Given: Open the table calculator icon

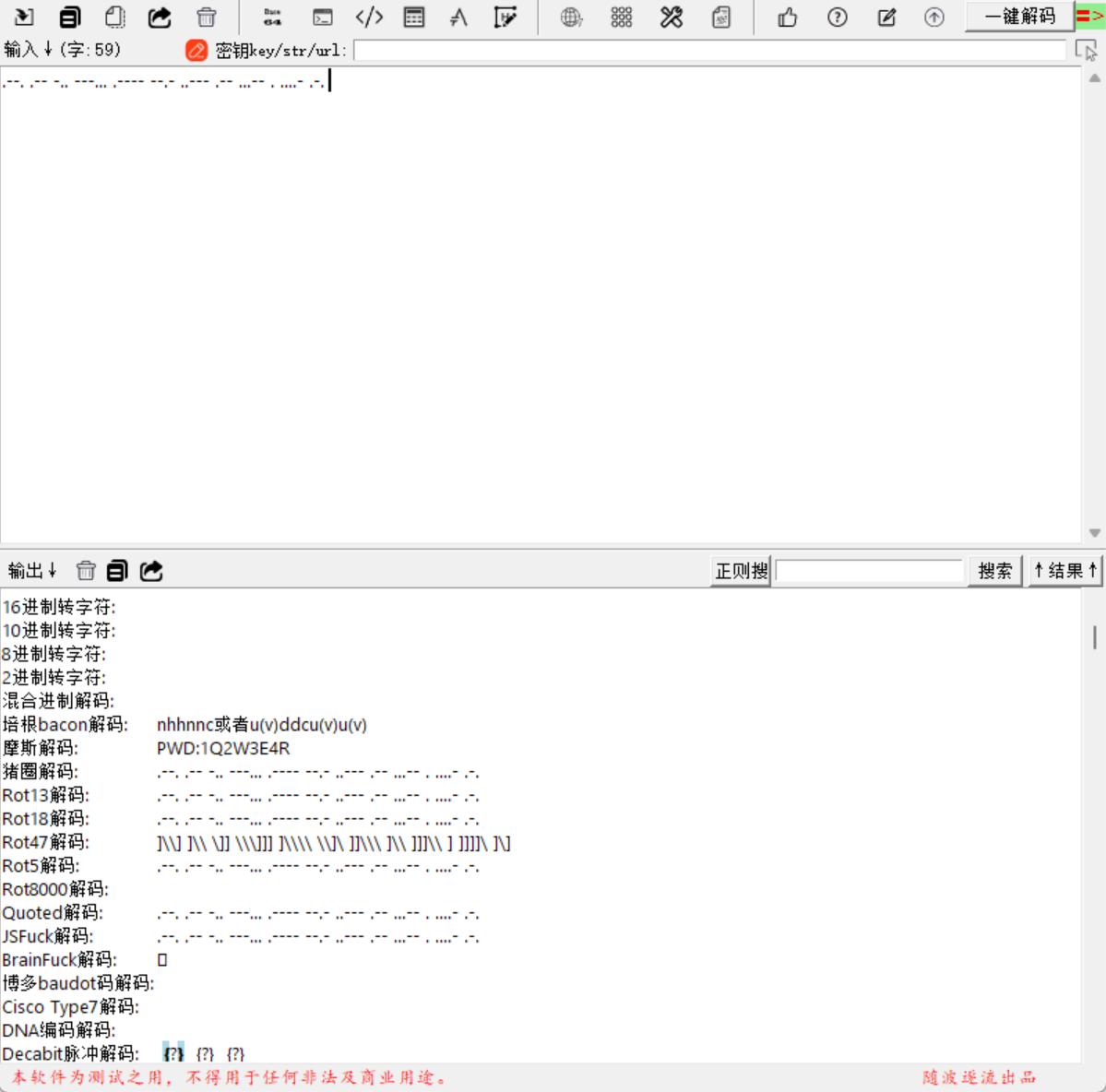Looking at the screenshot, I should pos(414,17).
